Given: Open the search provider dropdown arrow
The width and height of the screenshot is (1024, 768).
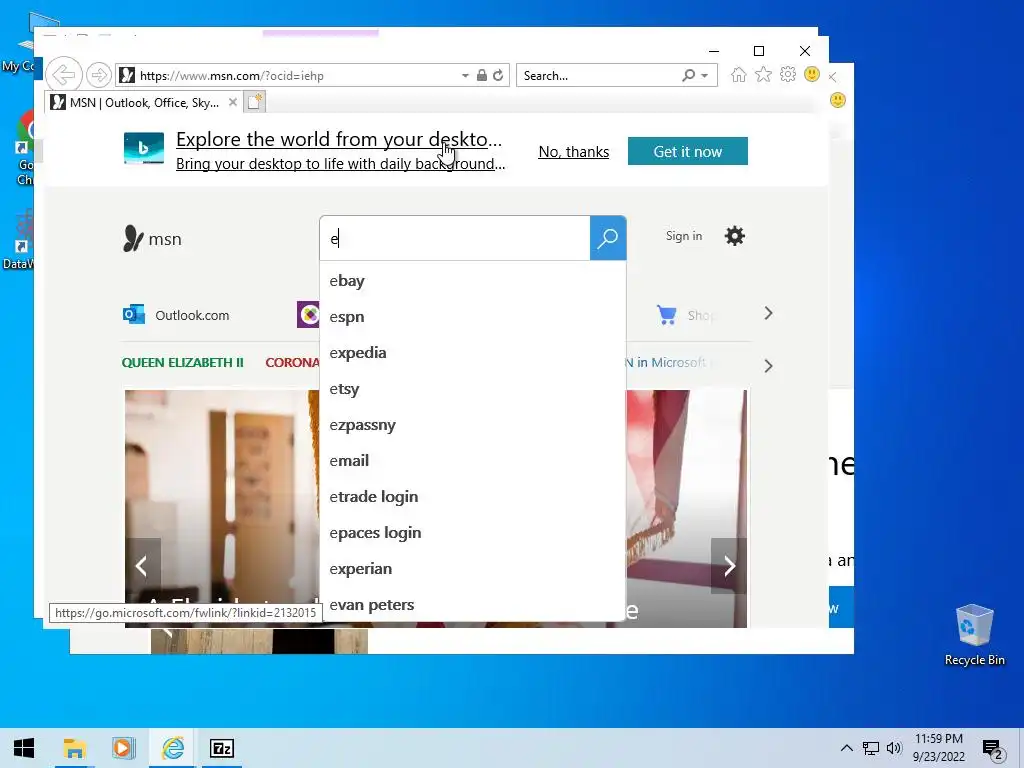Looking at the screenshot, I should pyautogui.click(x=705, y=76).
